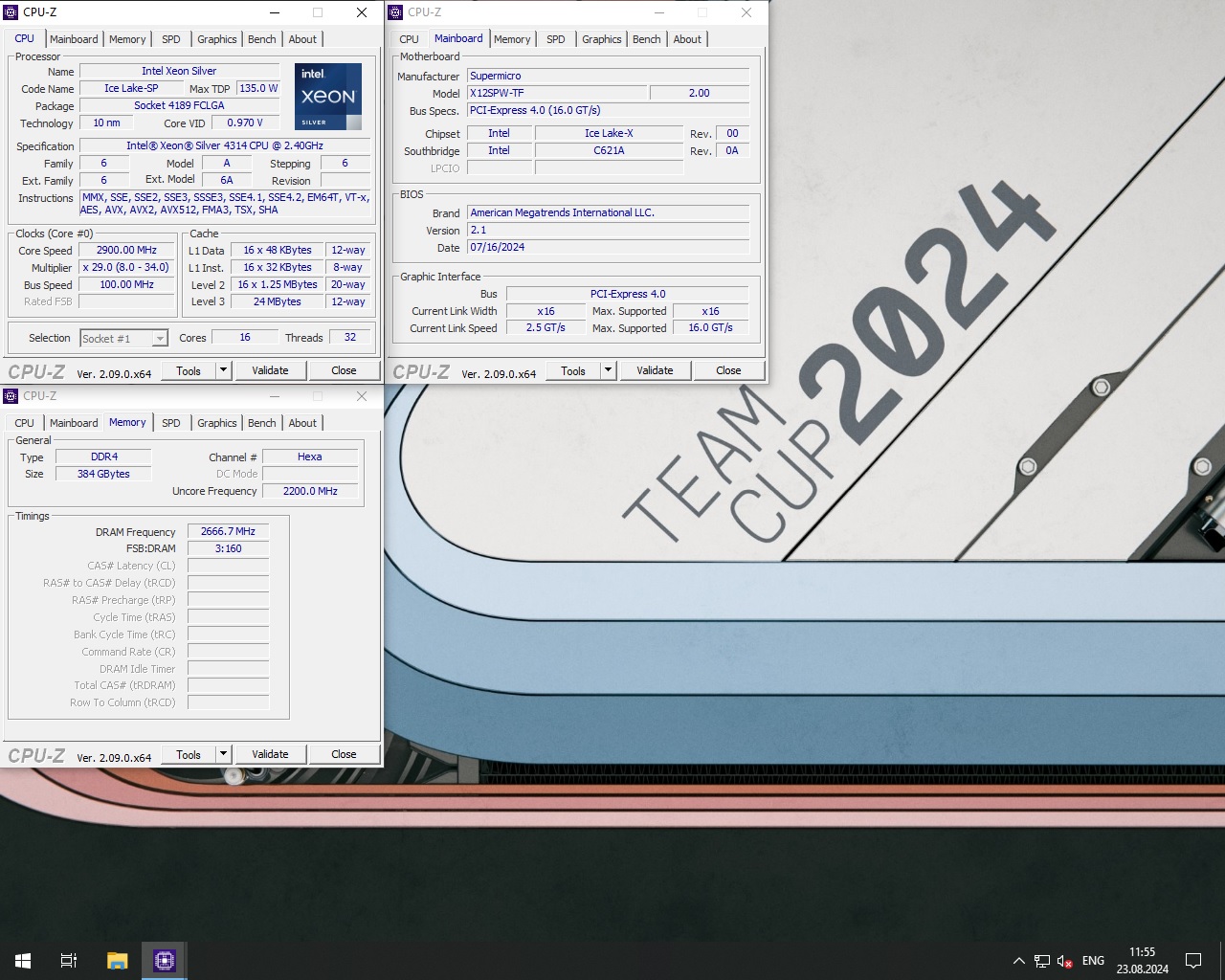The width and height of the screenshot is (1225, 980).
Task: Open About tab in CPU window
Action: [x=302, y=39]
